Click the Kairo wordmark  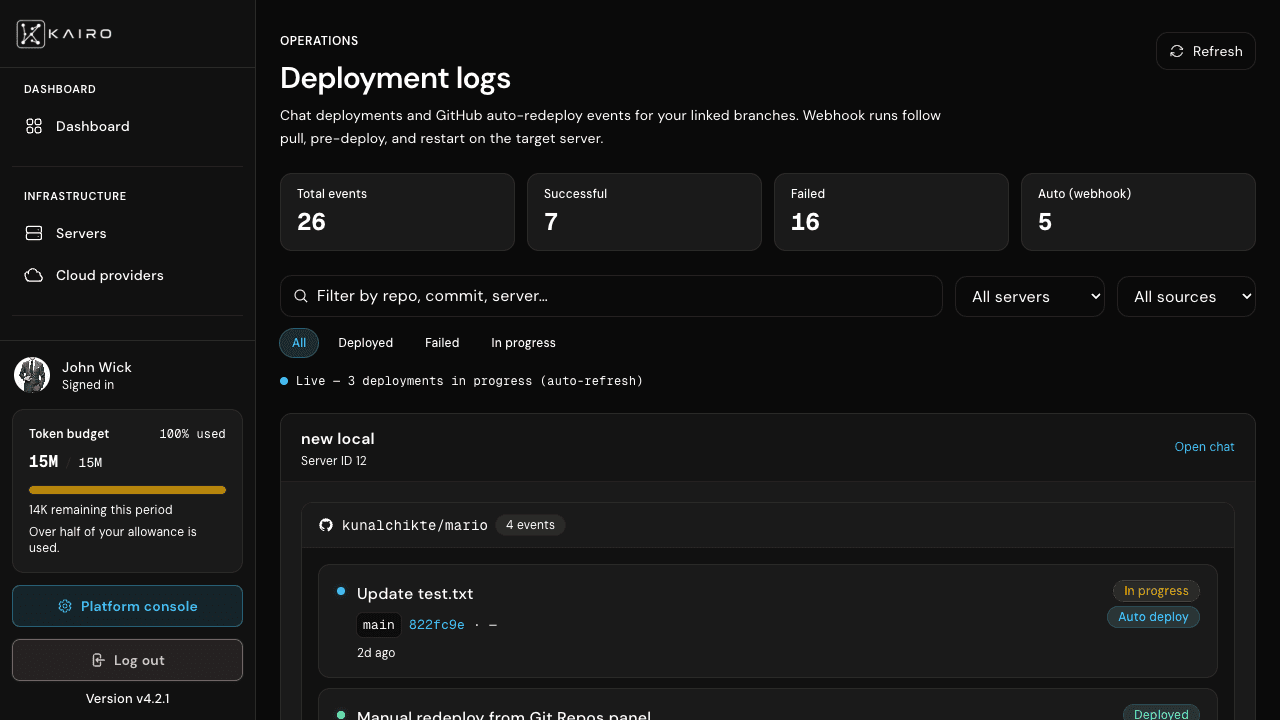point(81,34)
